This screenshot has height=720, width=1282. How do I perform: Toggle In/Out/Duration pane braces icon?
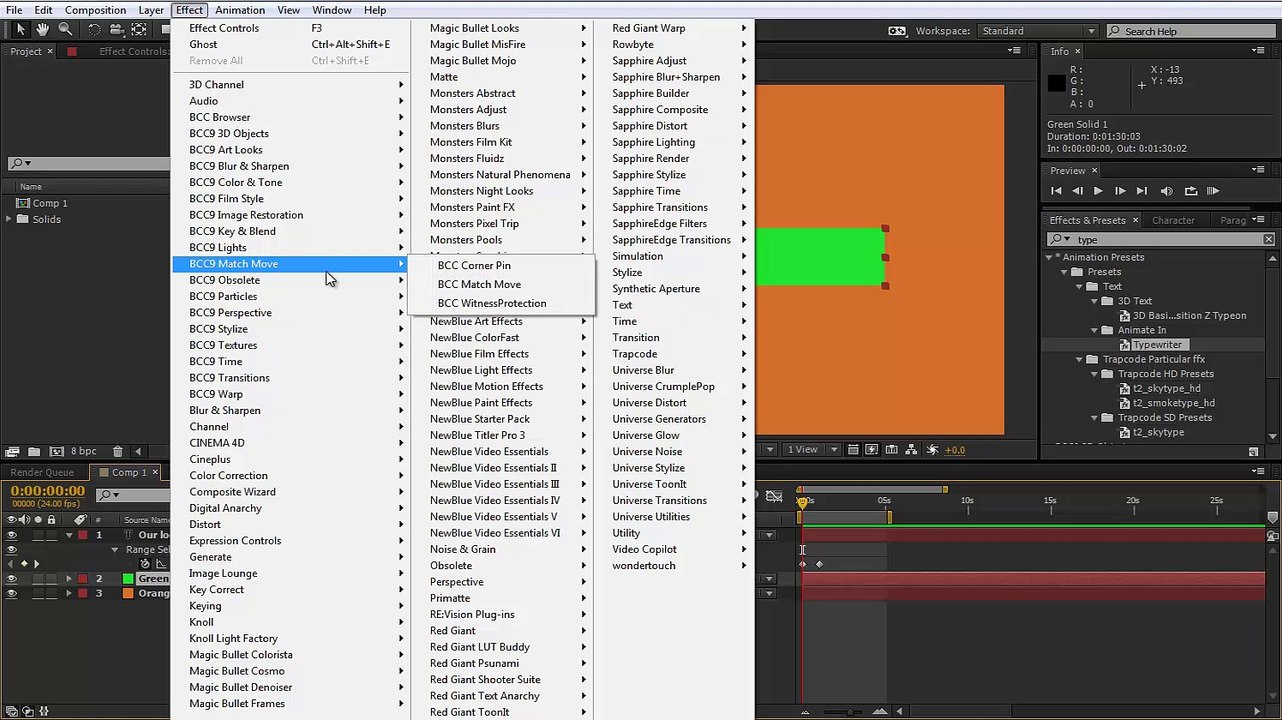click(x=43, y=712)
